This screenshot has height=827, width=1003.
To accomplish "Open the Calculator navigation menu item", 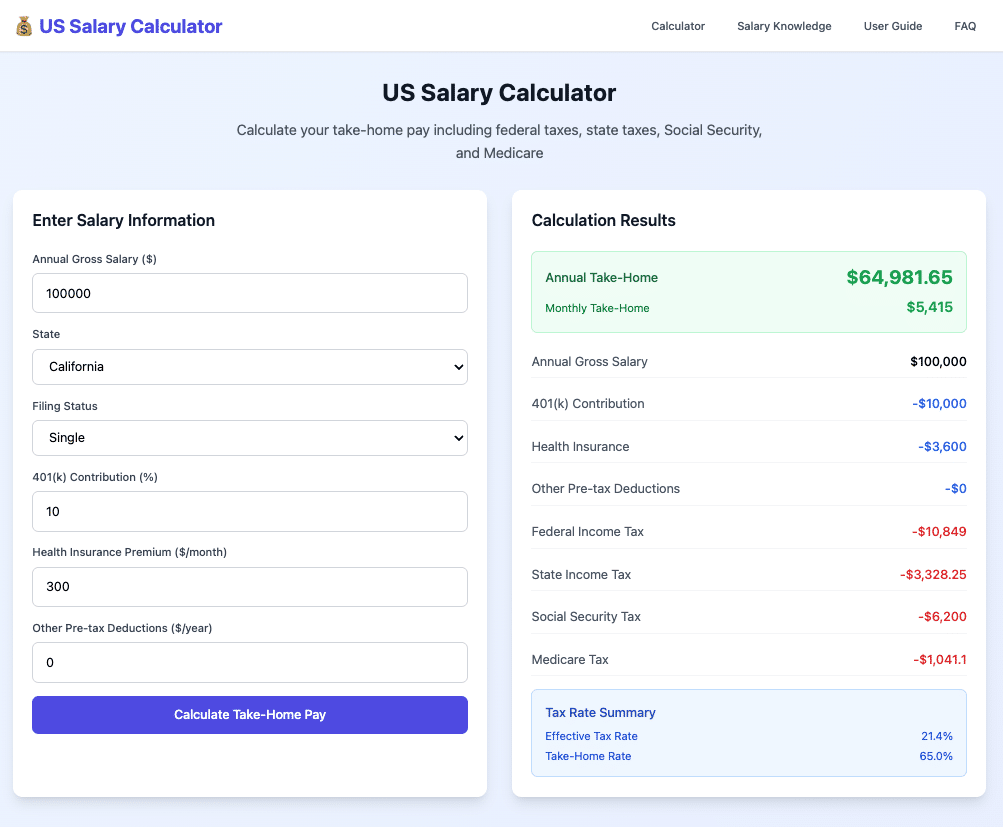I will (677, 26).
